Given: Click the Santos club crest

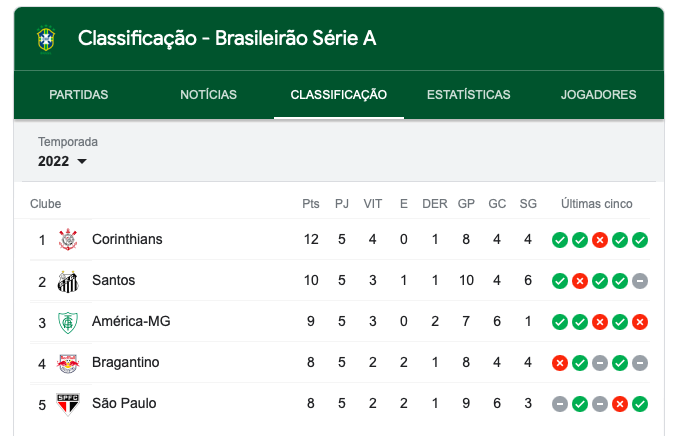Looking at the screenshot, I should (x=68, y=281).
